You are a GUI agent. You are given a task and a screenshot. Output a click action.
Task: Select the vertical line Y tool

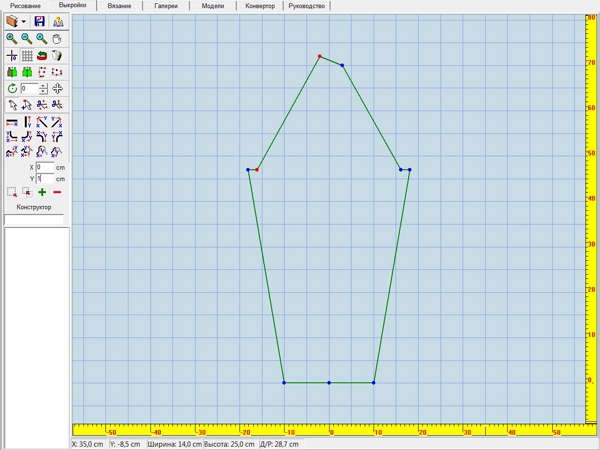click(27, 122)
